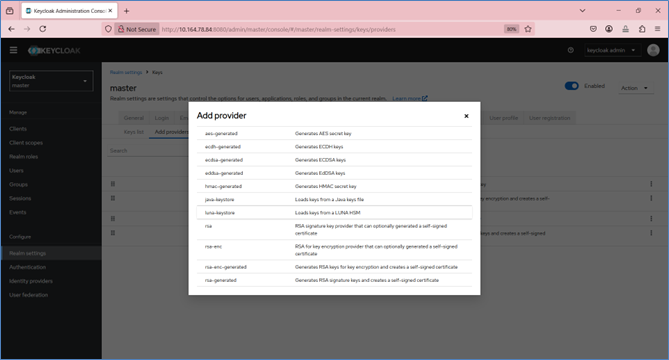Viewport: 669px width, 360px height.
Task: Select the rsa-generated provider
Action: (x=334, y=280)
